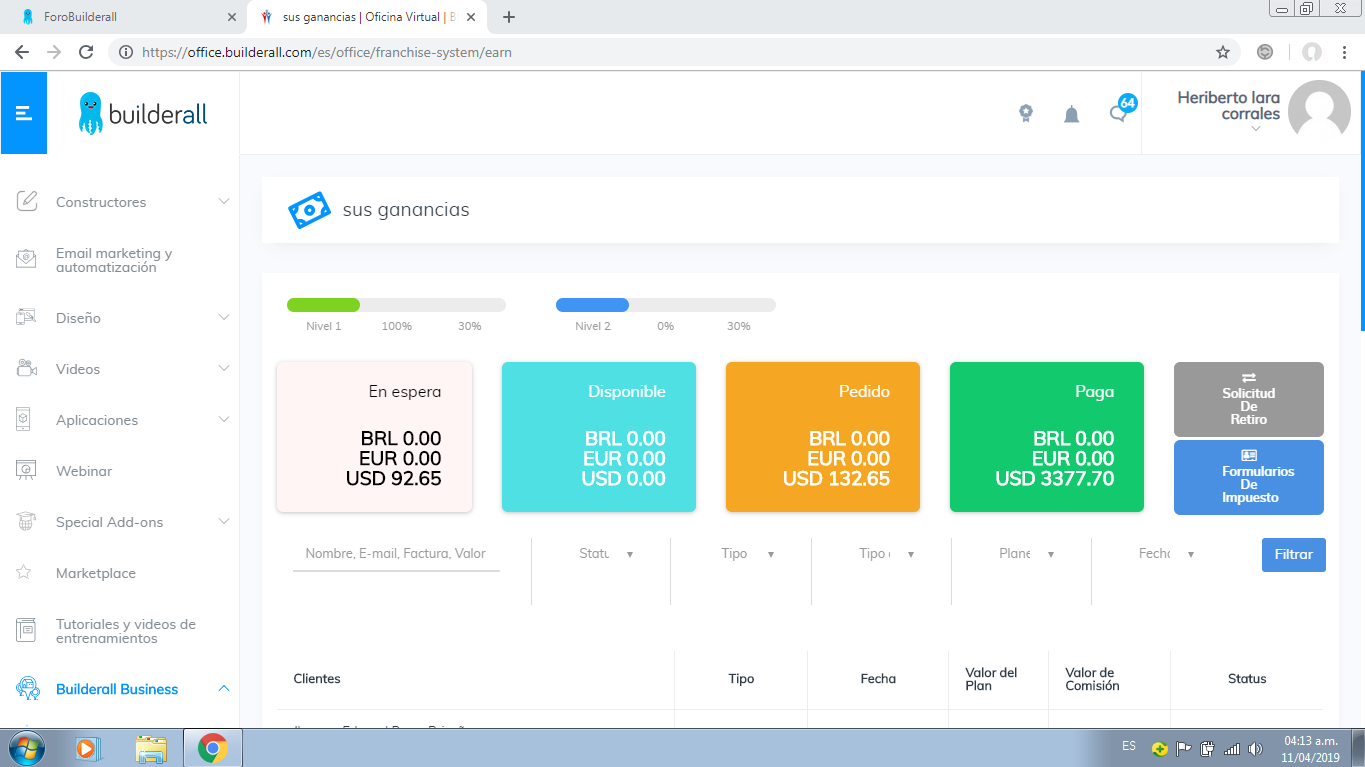Click the Marketplace star icon
Viewport: 1365px width, 767px height.
pyautogui.click(x=24, y=573)
